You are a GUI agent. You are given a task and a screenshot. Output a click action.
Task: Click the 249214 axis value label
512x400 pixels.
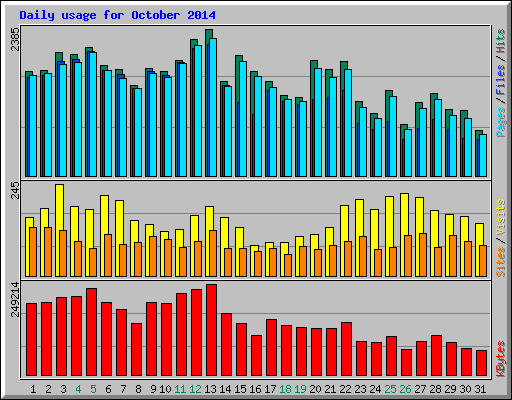click(15, 299)
